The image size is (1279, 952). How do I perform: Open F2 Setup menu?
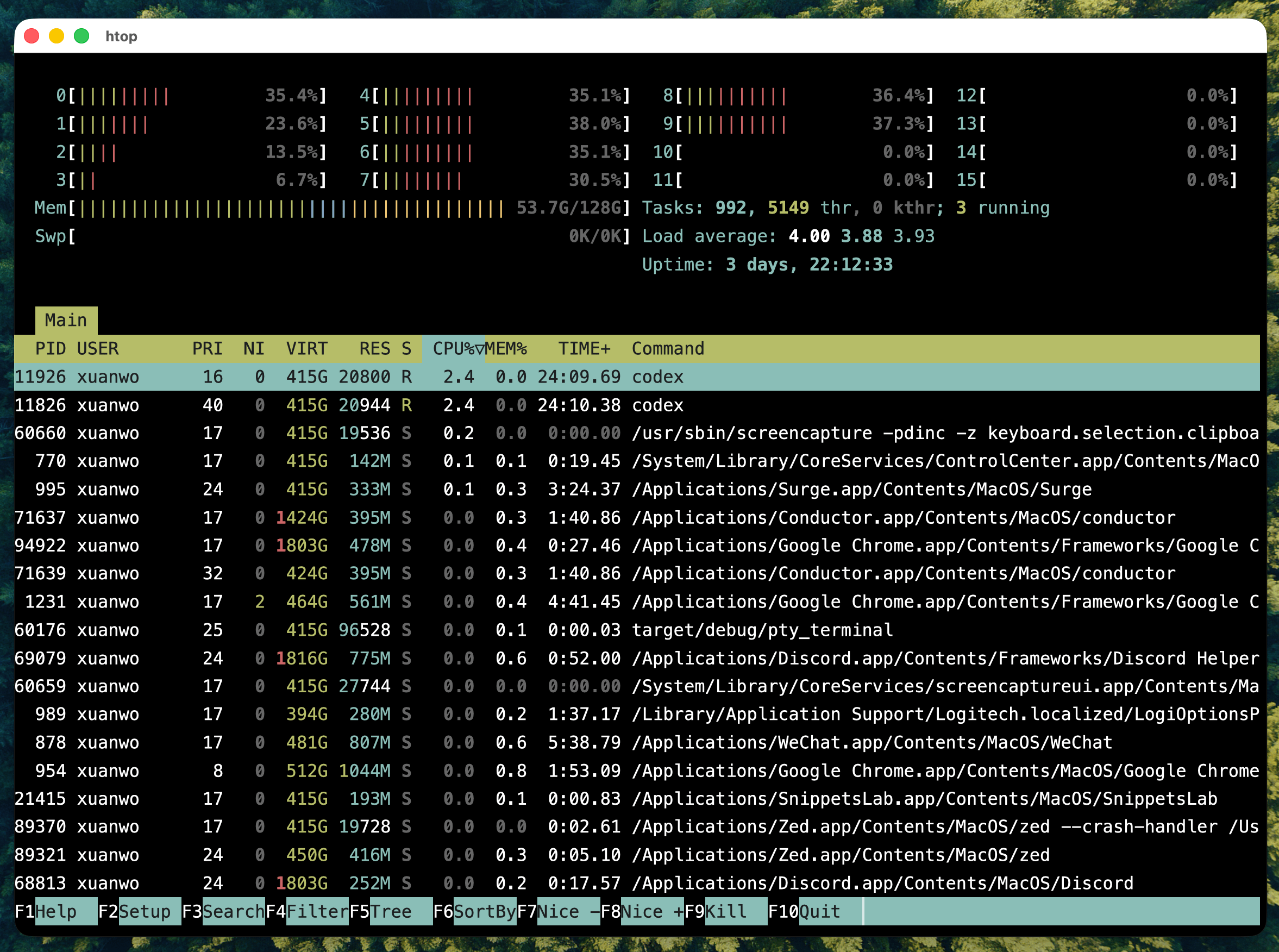144,911
